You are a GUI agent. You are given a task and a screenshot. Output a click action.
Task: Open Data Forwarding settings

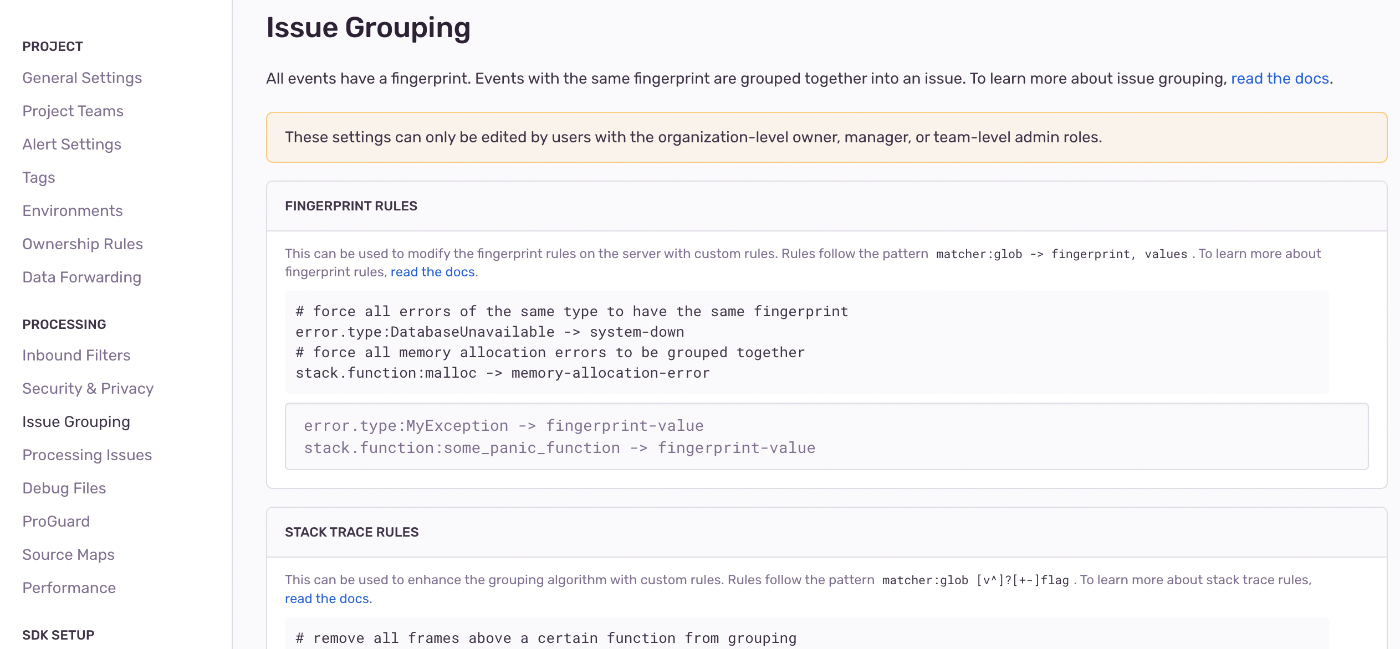tap(82, 277)
